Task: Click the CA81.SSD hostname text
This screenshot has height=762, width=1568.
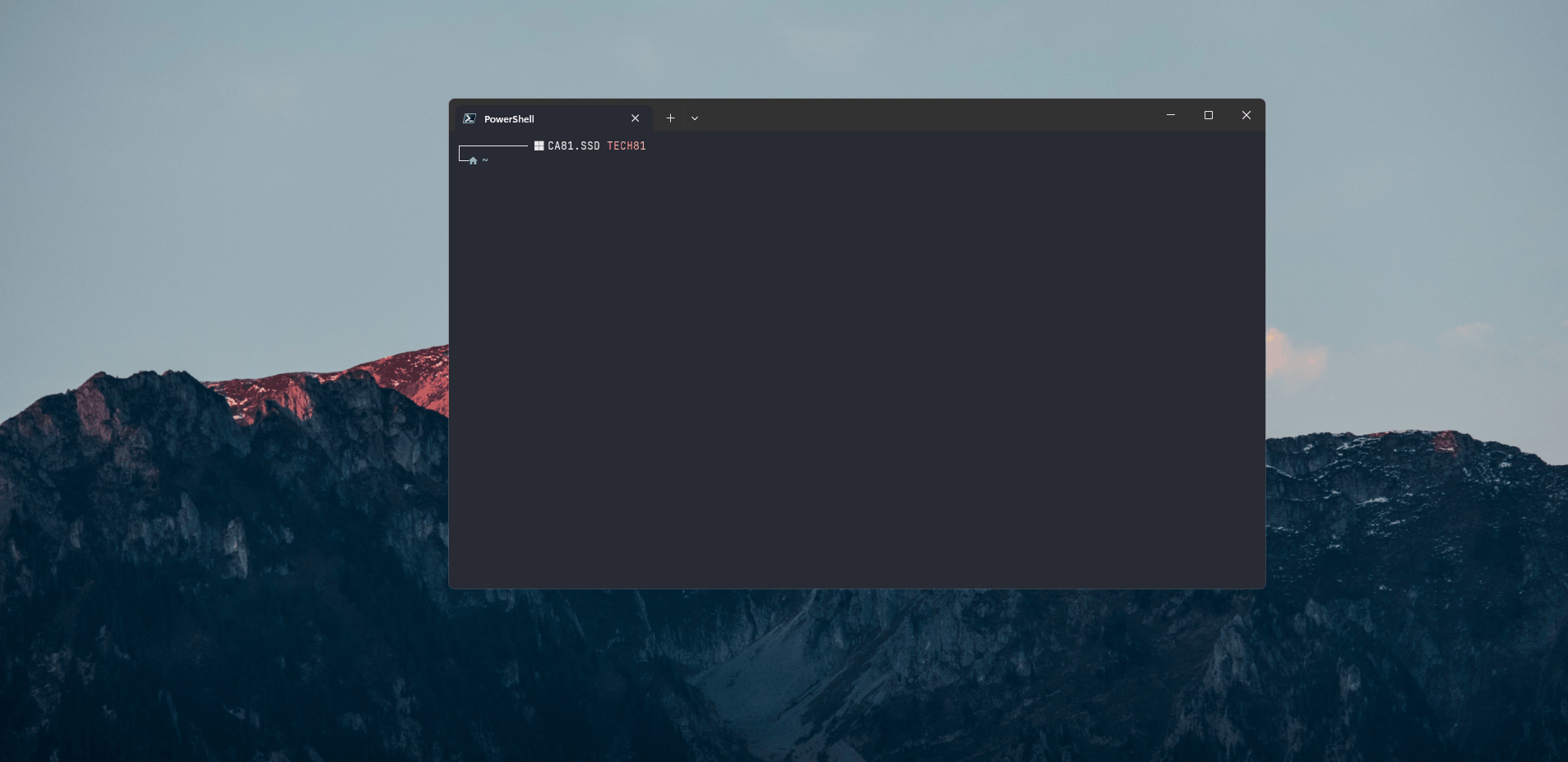Action: 574,145
